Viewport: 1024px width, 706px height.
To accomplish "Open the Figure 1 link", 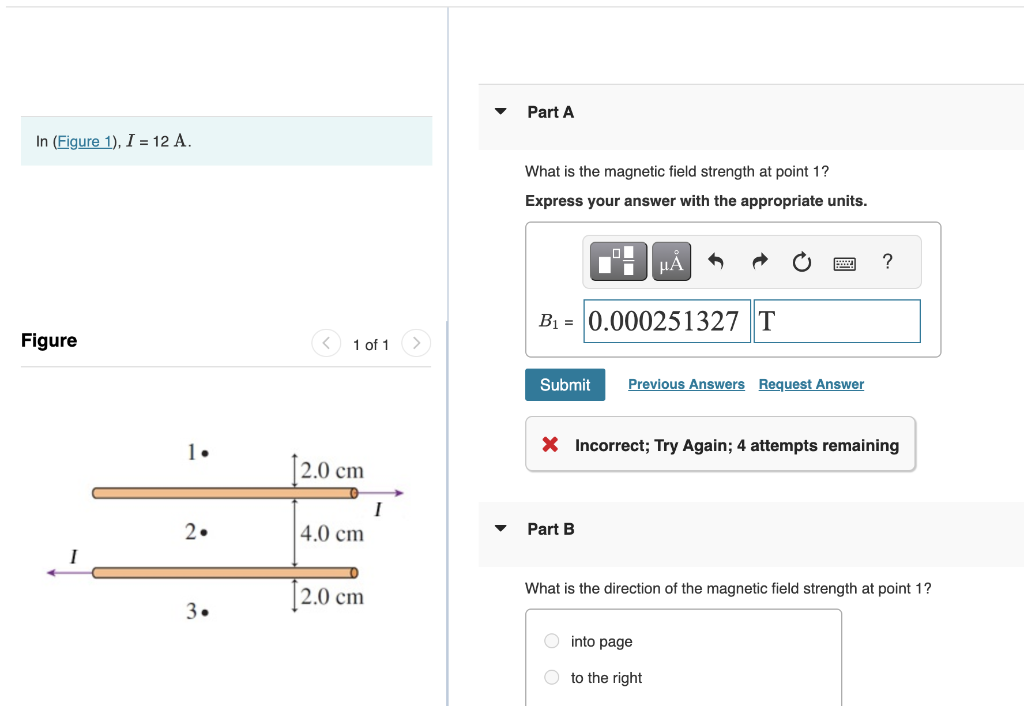I will (x=84, y=142).
